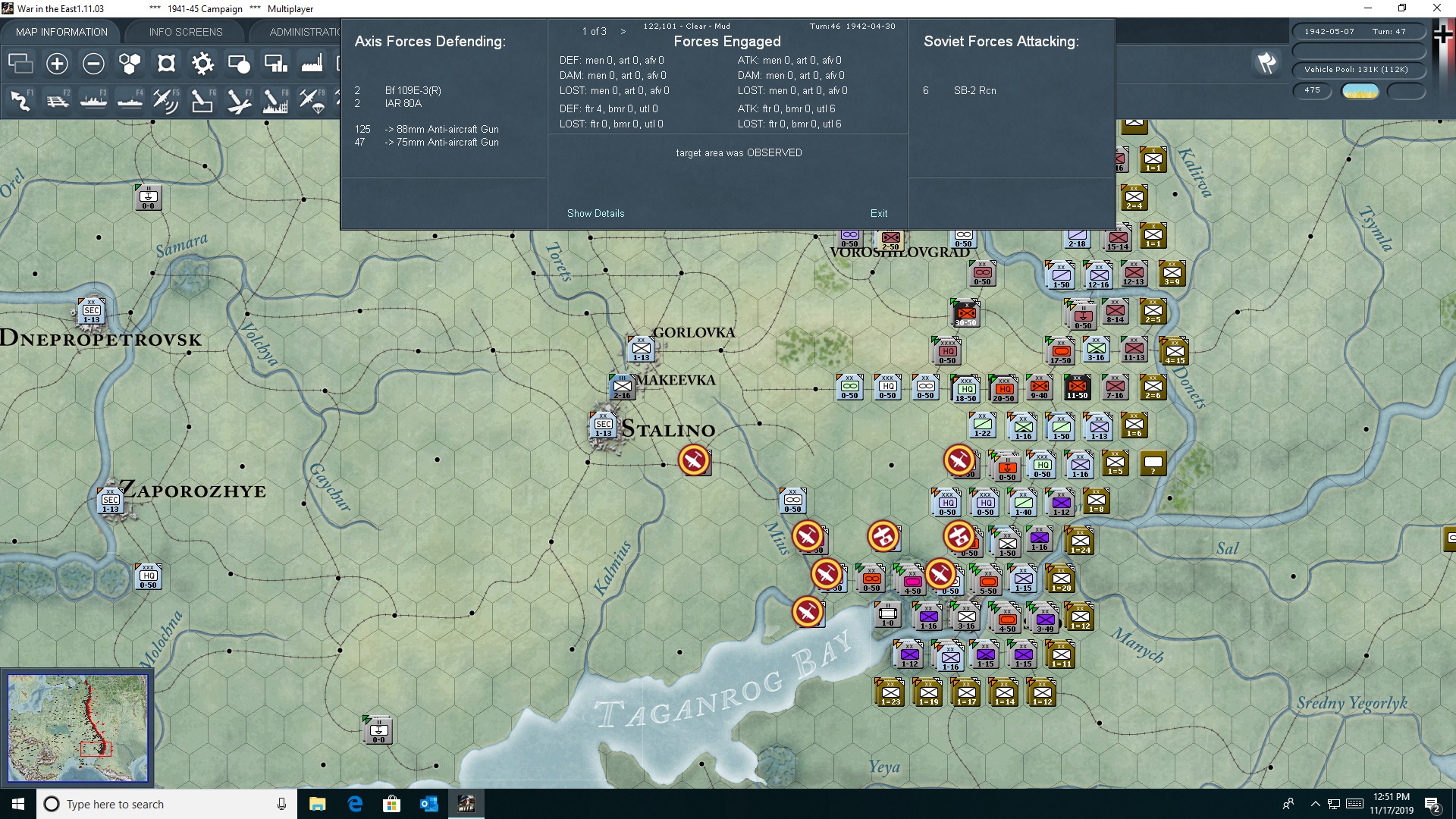Zoom out with the minus icon
Image resolution: width=1456 pixels, height=819 pixels.
[93, 64]
